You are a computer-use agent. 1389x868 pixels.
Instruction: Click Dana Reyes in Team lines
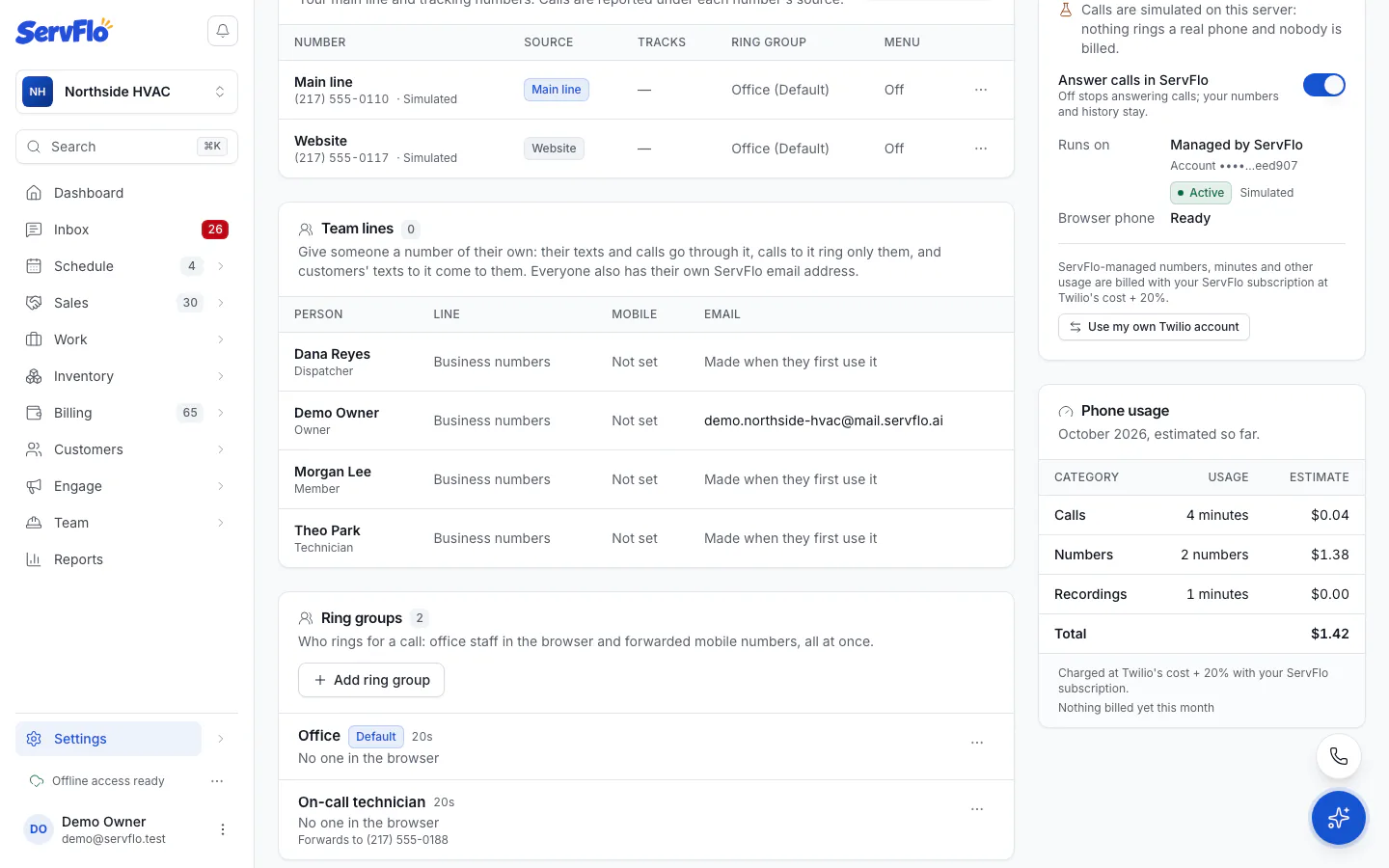point(333,354)
